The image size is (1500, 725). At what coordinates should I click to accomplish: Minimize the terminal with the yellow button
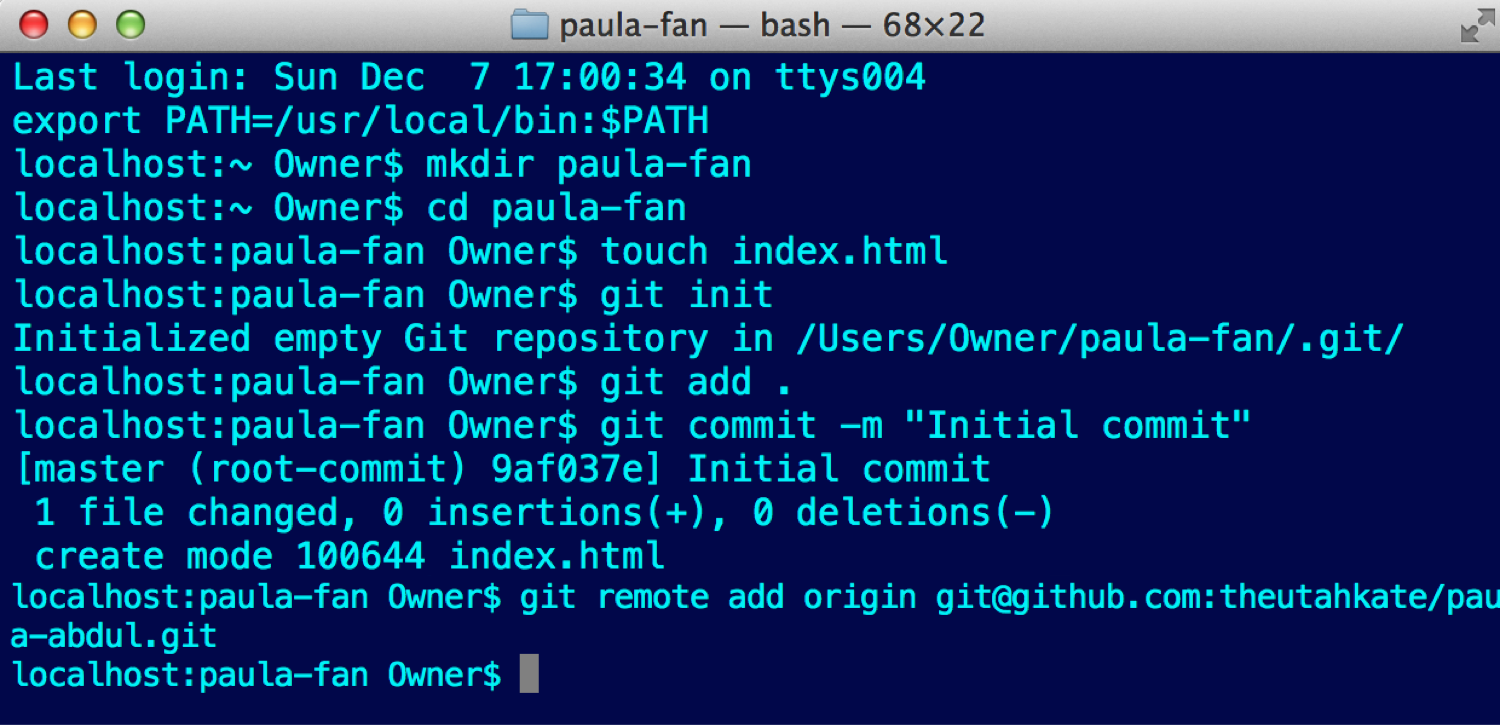pyautogui.click(x=82, y=24)
